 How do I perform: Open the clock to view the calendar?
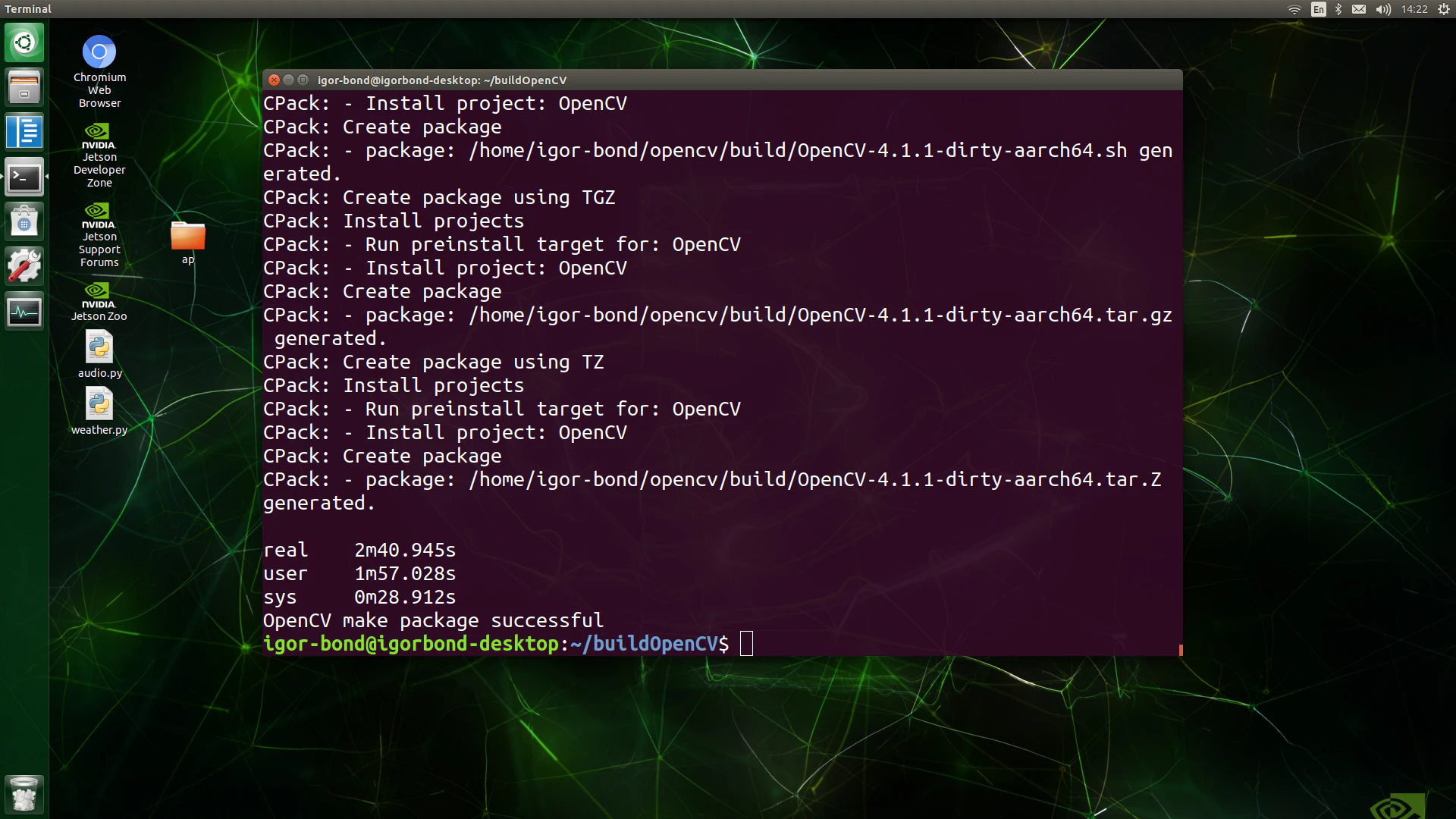1413,10
